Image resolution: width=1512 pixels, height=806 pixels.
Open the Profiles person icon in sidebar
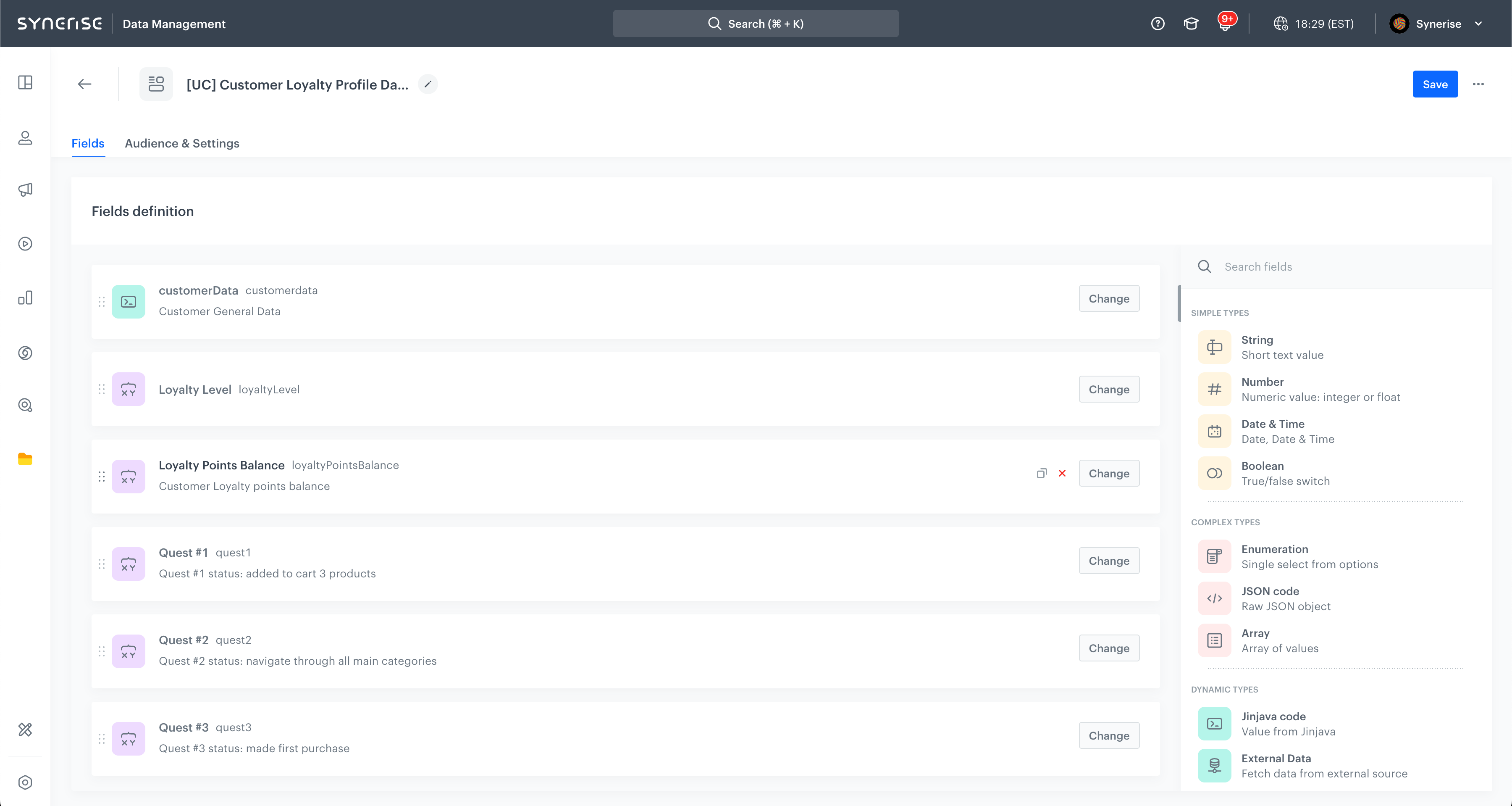tap(25, 138)
